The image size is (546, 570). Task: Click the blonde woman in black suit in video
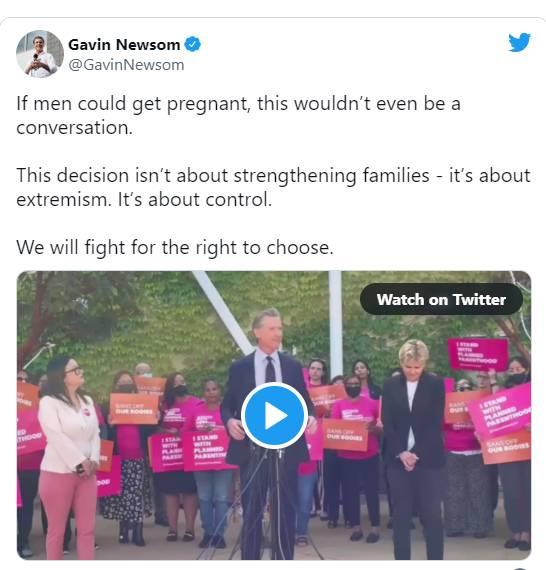coord(414,449)
